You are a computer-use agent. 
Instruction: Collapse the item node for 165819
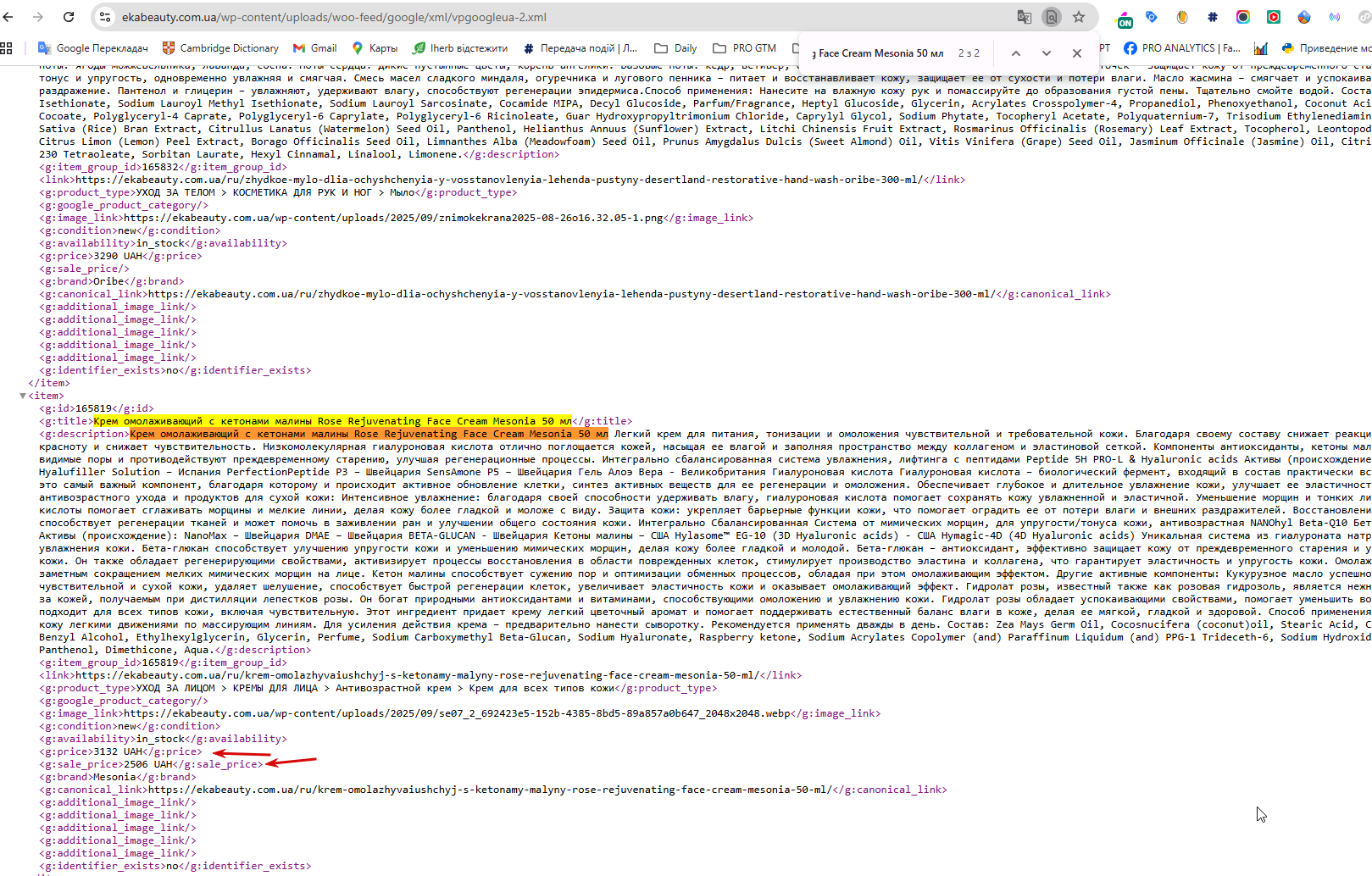pos(23,396)
